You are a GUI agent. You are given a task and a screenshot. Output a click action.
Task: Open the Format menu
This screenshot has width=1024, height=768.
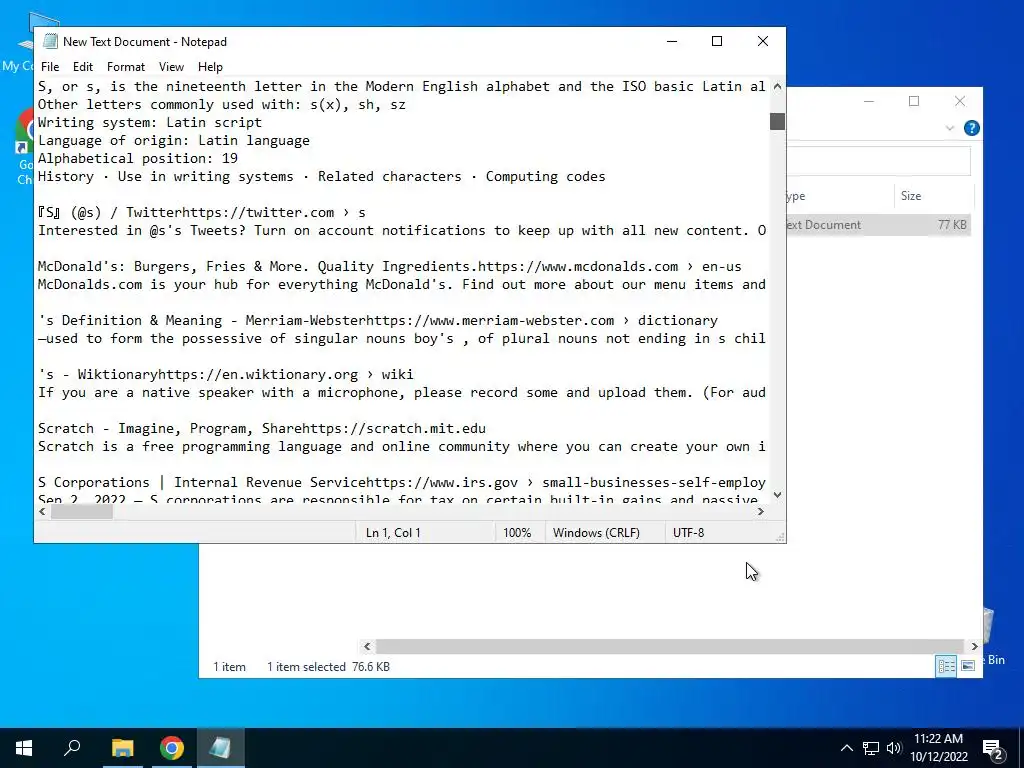click(x=125, y=67)
